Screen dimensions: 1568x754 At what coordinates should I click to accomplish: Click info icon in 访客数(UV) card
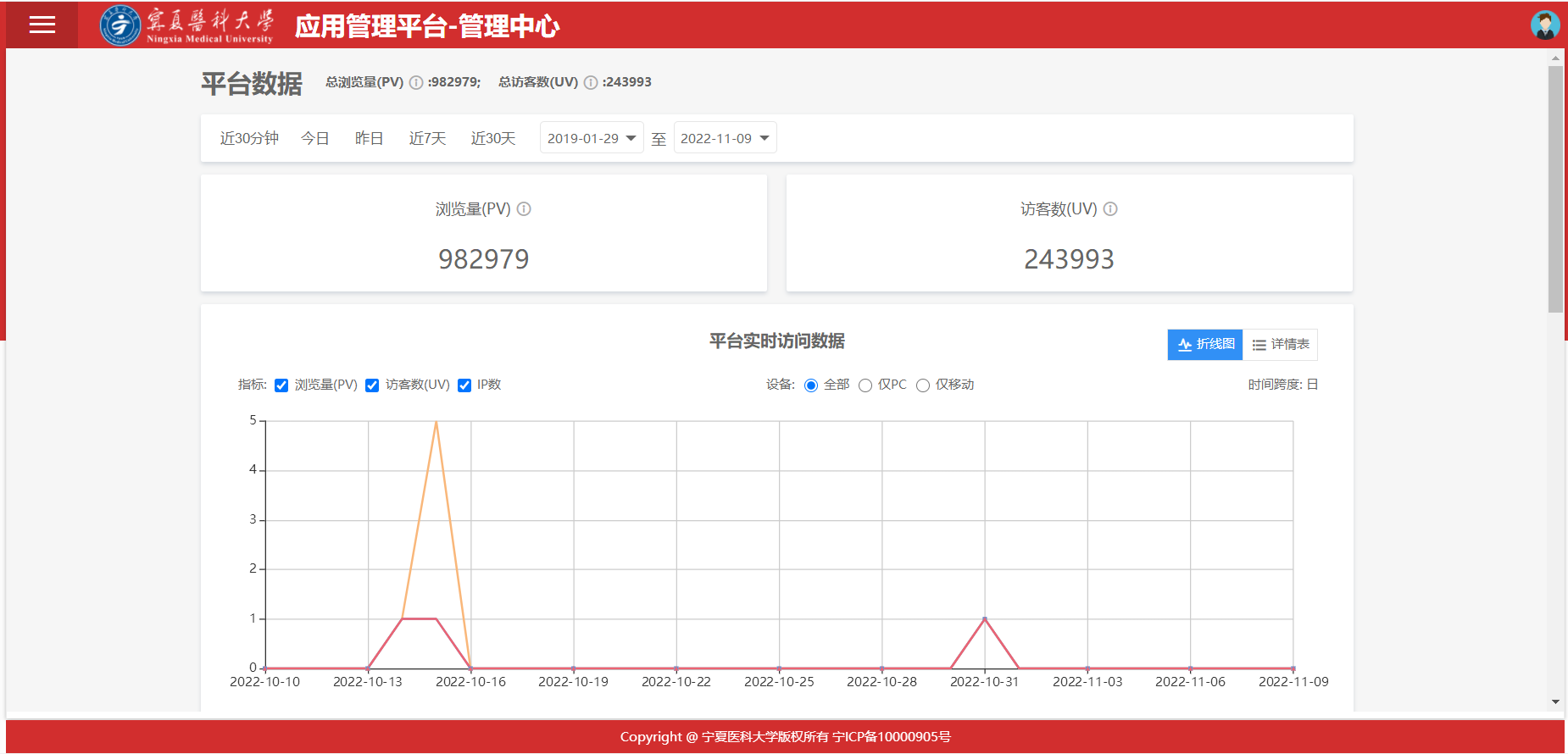[1110, 208]
